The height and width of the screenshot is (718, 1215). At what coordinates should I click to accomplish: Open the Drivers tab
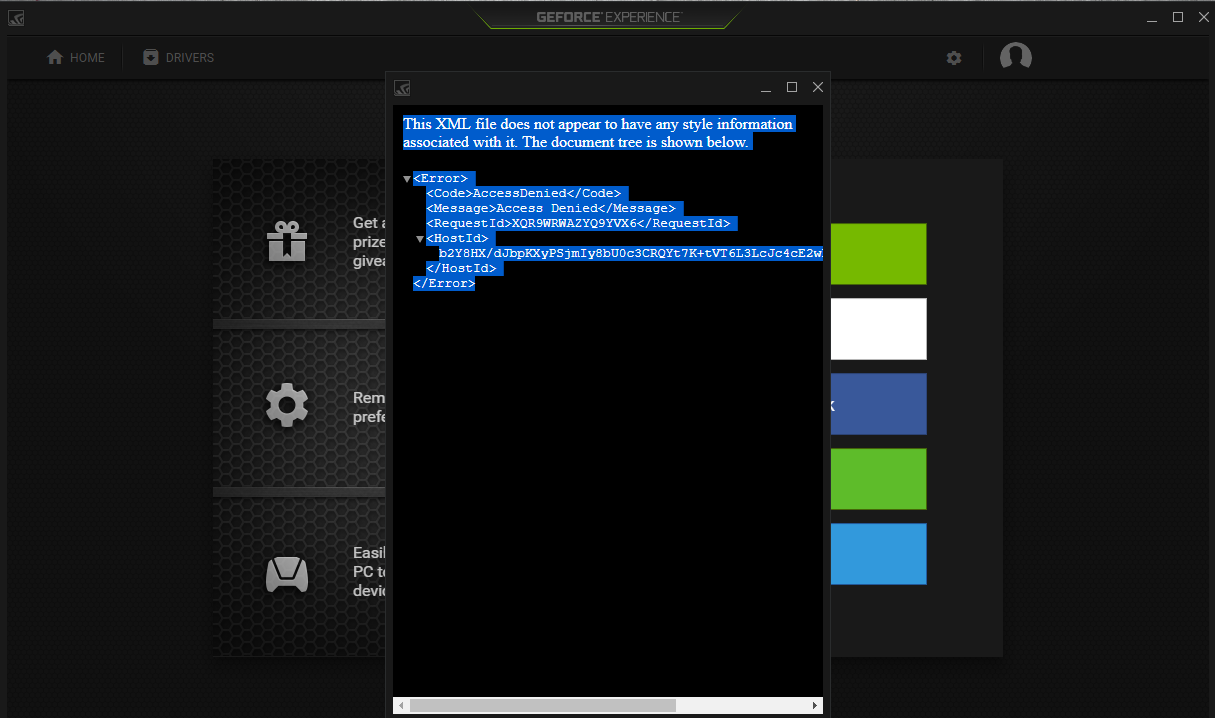(178, 58)
